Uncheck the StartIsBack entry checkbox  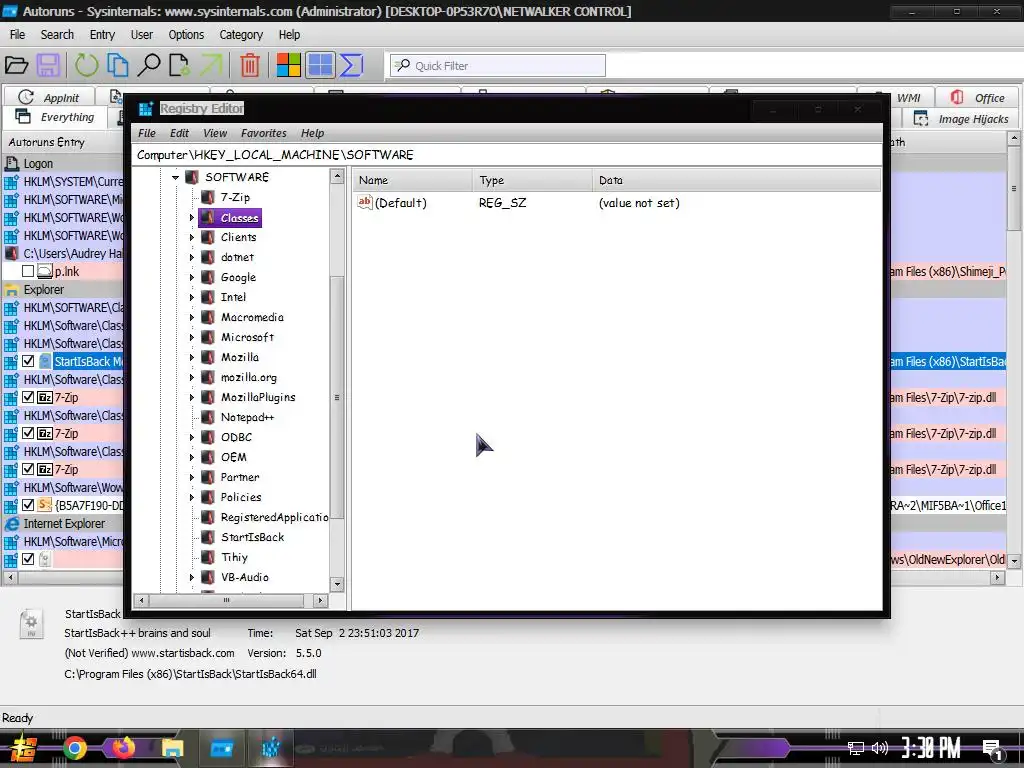tap(28, 361)
